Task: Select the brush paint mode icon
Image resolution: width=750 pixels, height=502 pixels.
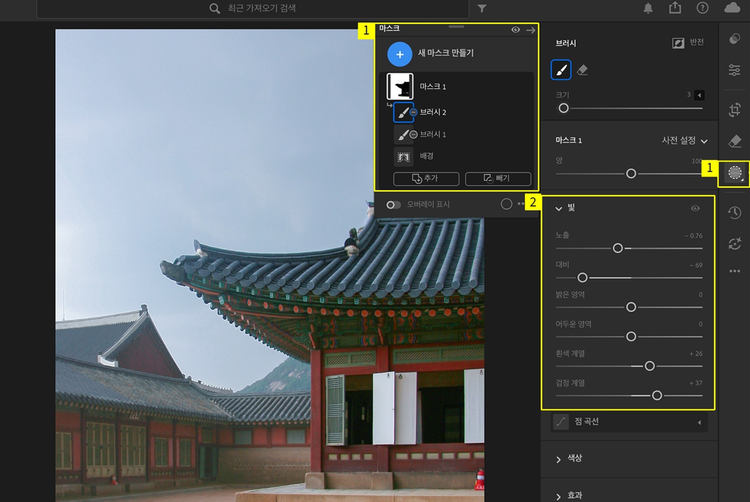Action: click(x=561, y=70)
